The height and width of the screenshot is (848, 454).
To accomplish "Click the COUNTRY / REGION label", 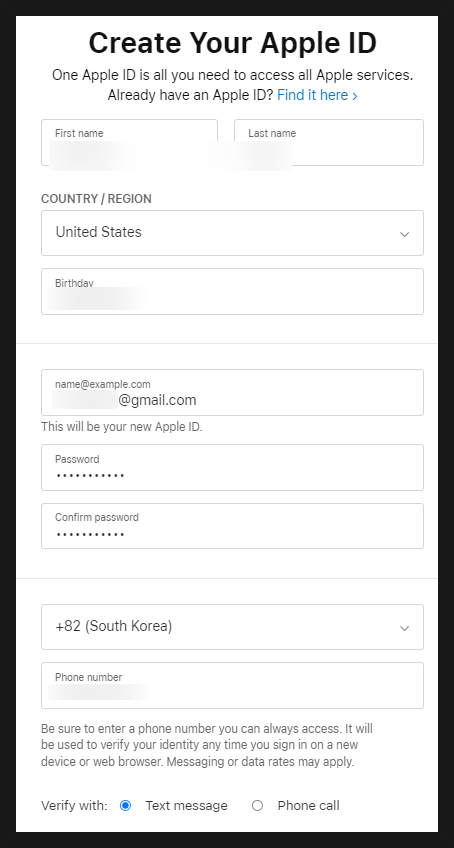I will 96,198.
